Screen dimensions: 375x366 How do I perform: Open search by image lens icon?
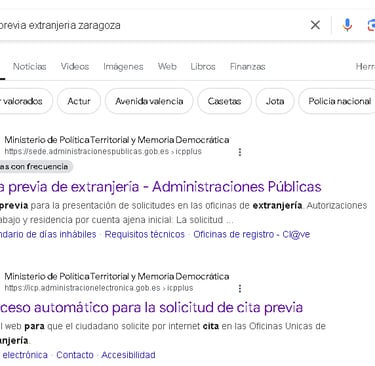371,25
